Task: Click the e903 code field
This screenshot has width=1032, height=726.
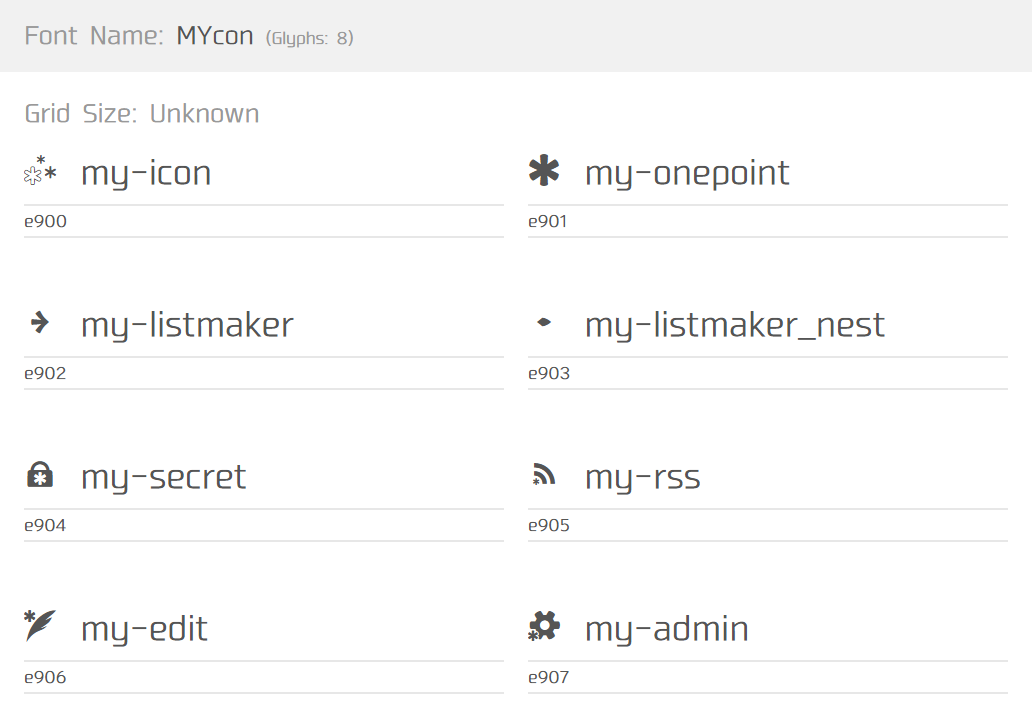Action: [547, 373]
